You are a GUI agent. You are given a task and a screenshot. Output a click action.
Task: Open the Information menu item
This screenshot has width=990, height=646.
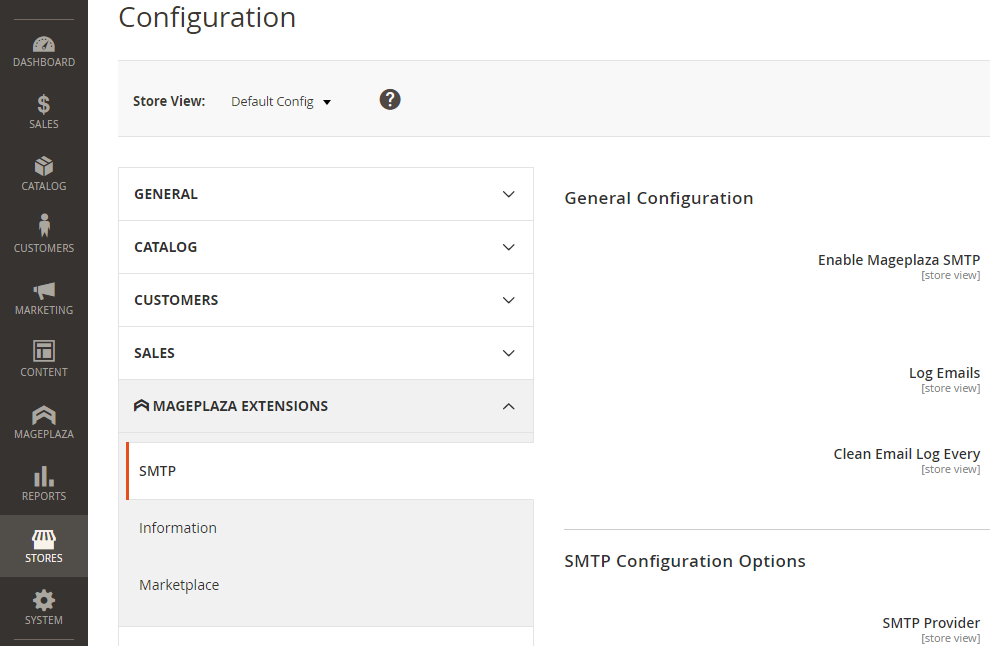[x=178, y=528]
